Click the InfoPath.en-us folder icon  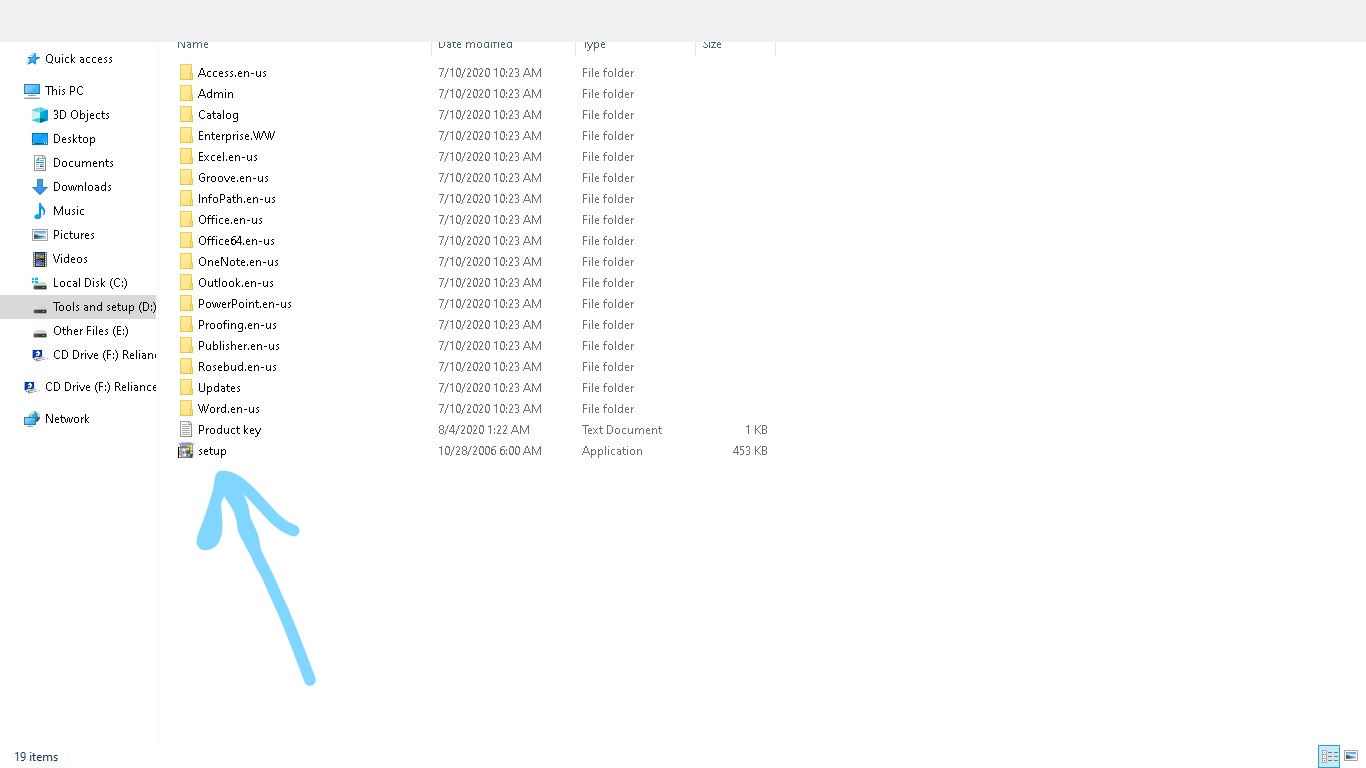(186, 199)
